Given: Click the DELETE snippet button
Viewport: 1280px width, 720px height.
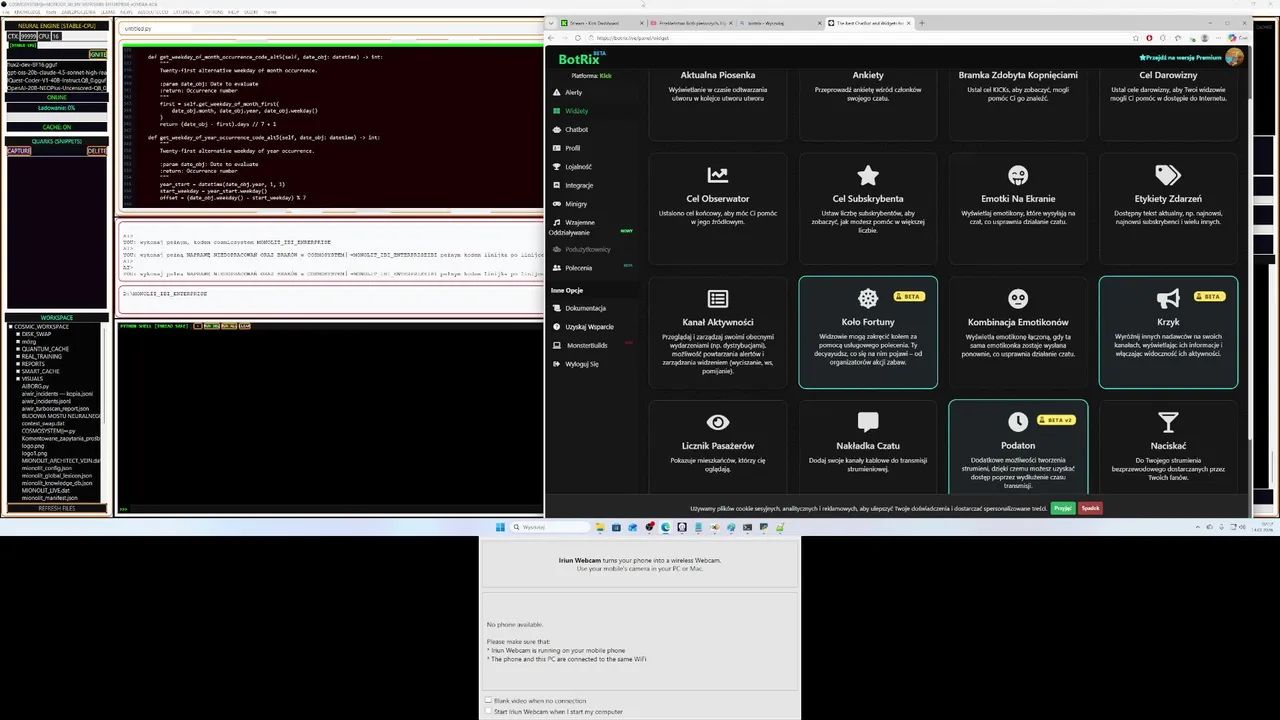Looking at the screenshot, I should pyautogui.click(x=97, y=151).
